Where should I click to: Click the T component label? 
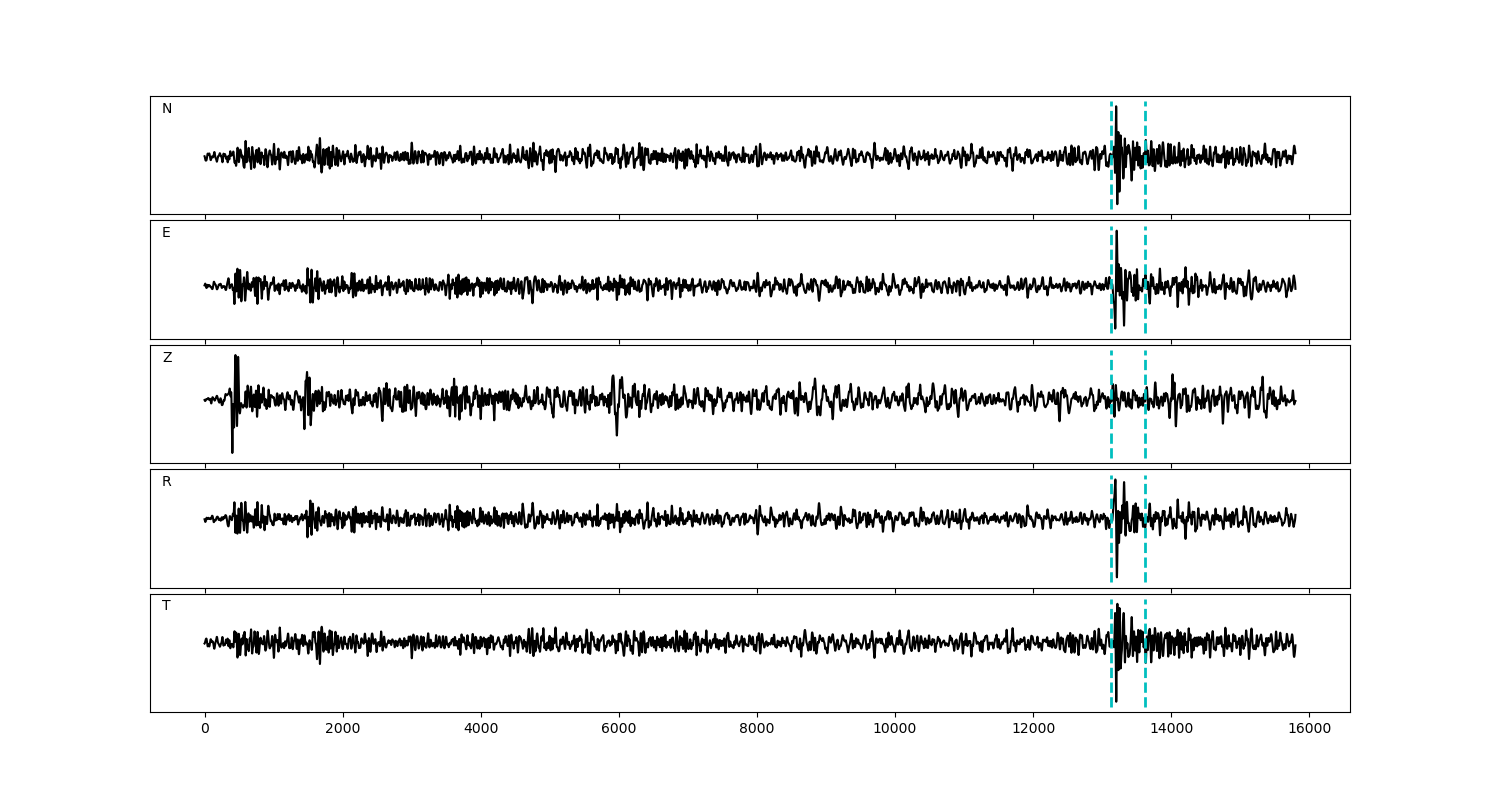click(166, 606)
